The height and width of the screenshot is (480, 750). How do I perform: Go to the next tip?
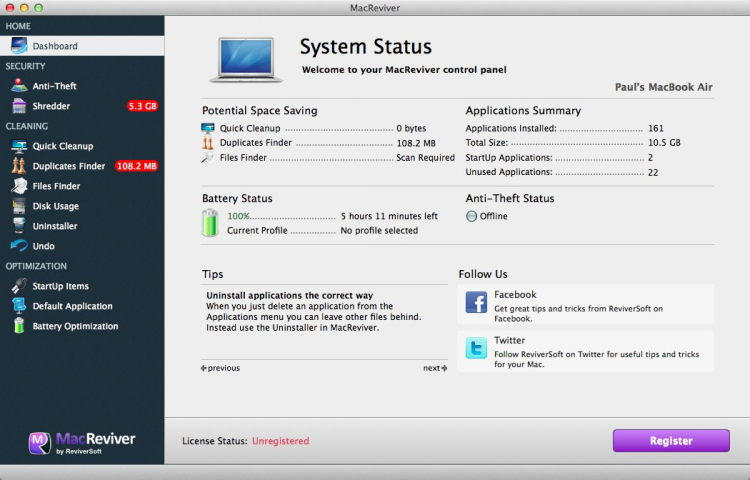tap(435, 368)
